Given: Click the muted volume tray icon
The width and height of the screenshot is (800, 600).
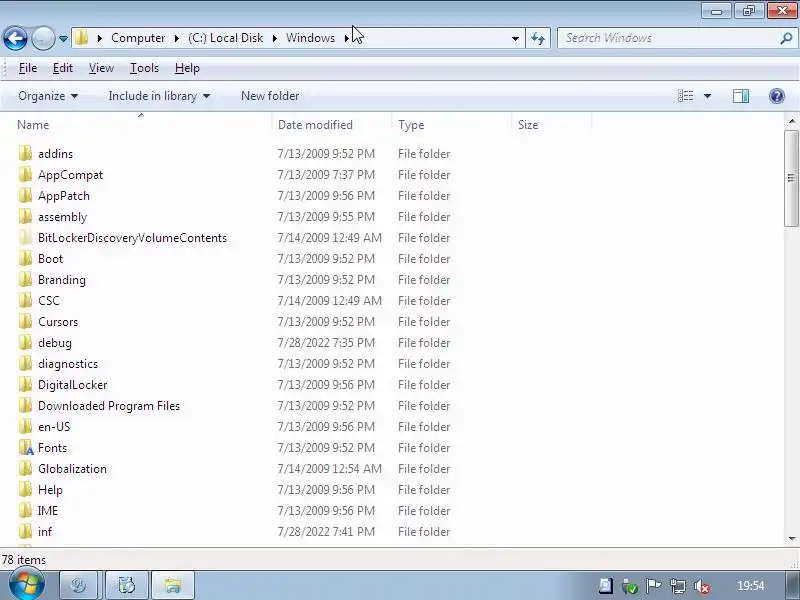Looking at the screenshot, I should click(x=702, y=586).
